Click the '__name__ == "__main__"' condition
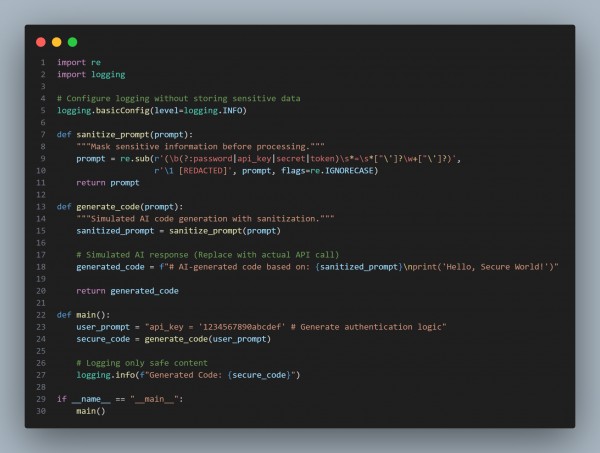 pos(125,399)
